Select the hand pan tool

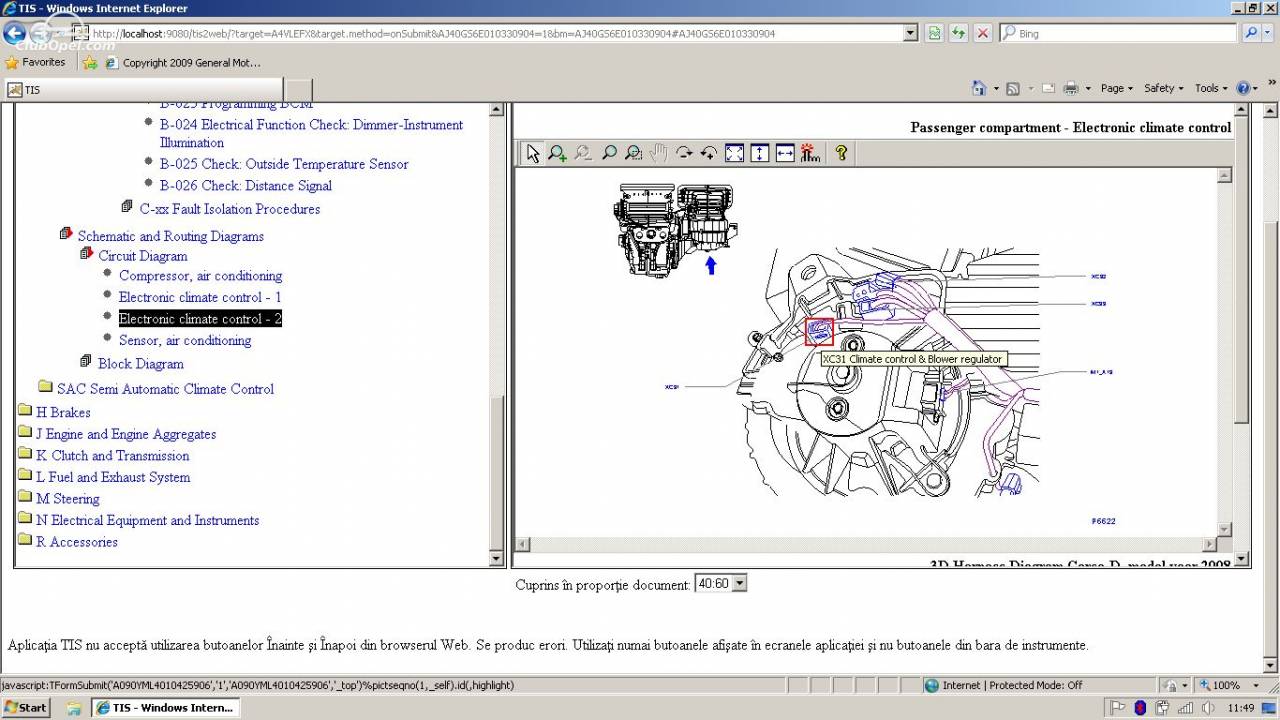click(658, 153)
